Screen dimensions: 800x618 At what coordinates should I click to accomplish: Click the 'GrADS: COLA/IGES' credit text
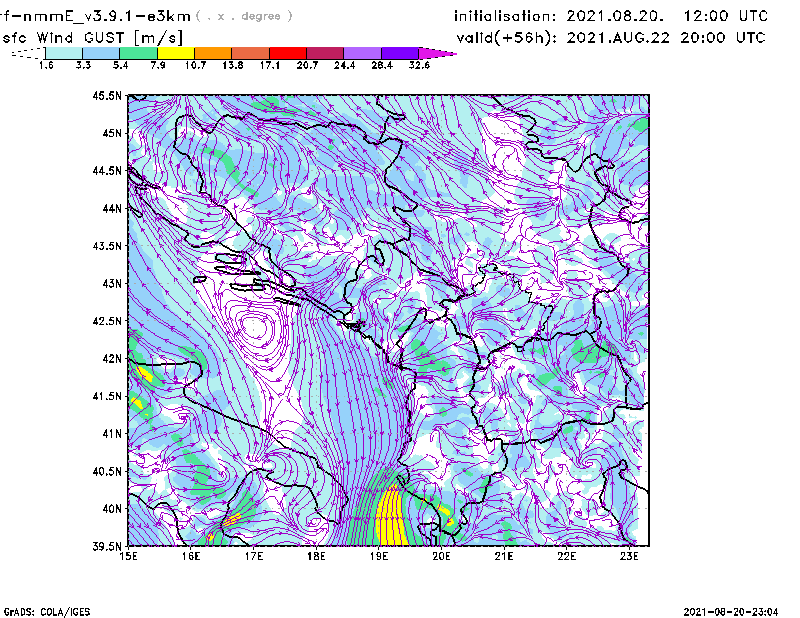46,612
